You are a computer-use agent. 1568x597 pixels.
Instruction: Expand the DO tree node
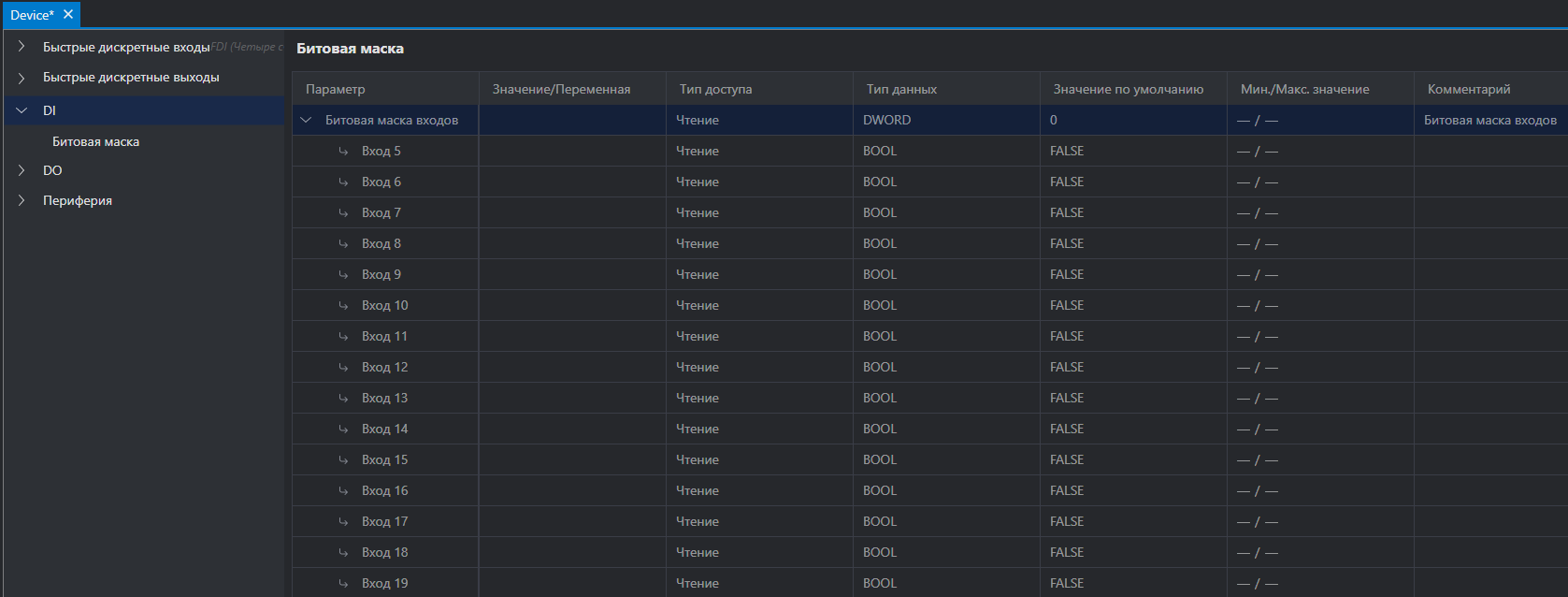point(22,170)
